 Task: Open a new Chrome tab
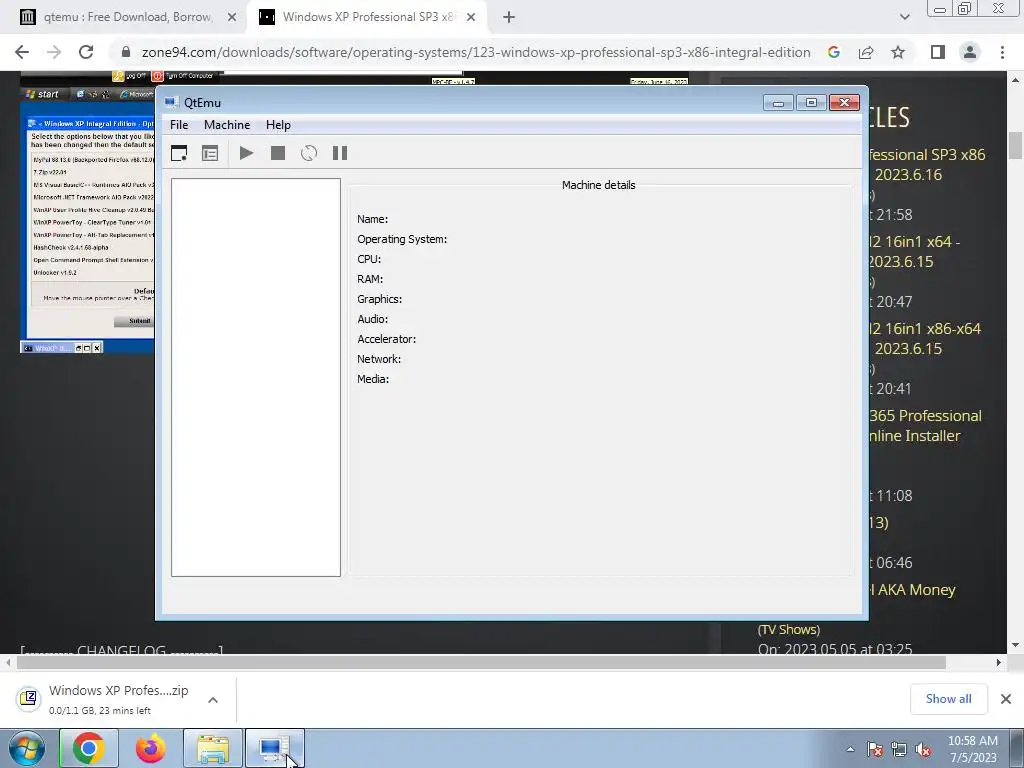(x=509, y=17)
